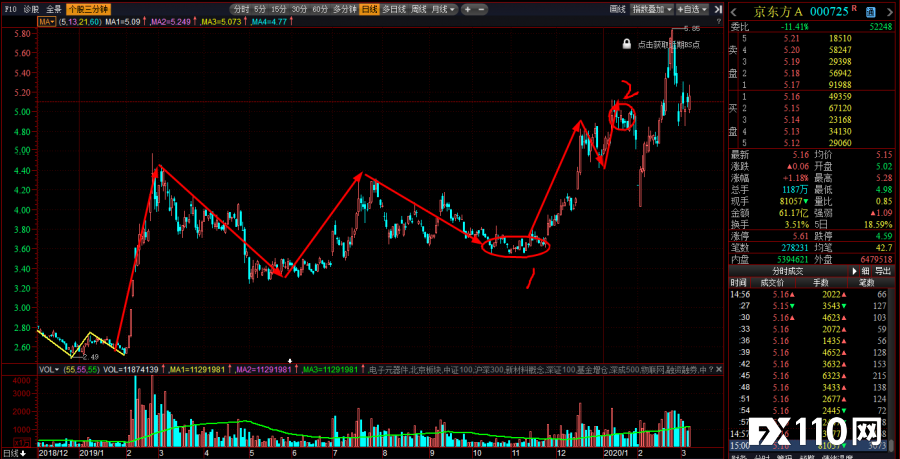900x459 pixels.
Task: Click stock code 000725
Action: point(829,11)
